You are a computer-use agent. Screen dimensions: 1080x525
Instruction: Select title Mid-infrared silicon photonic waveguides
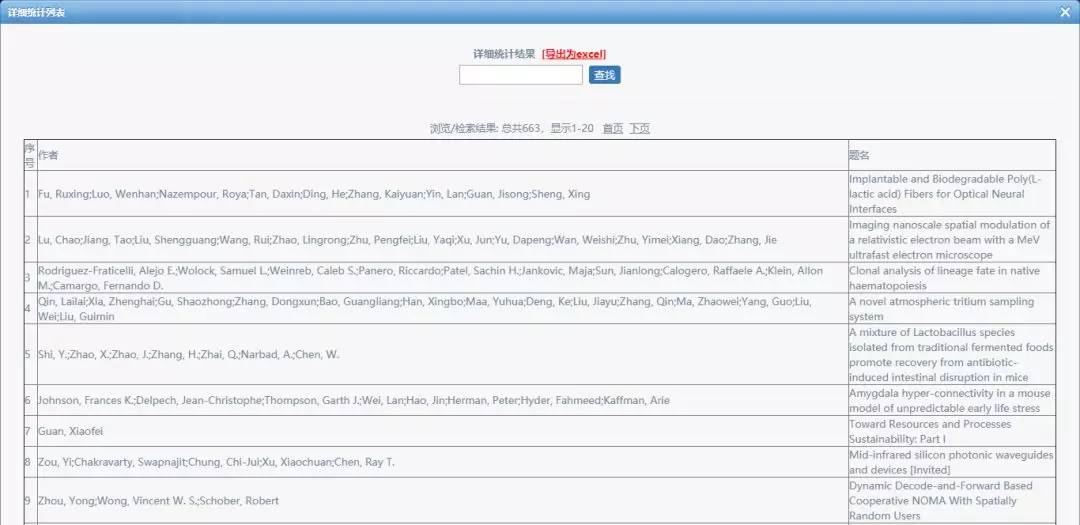tap(951, 462)
